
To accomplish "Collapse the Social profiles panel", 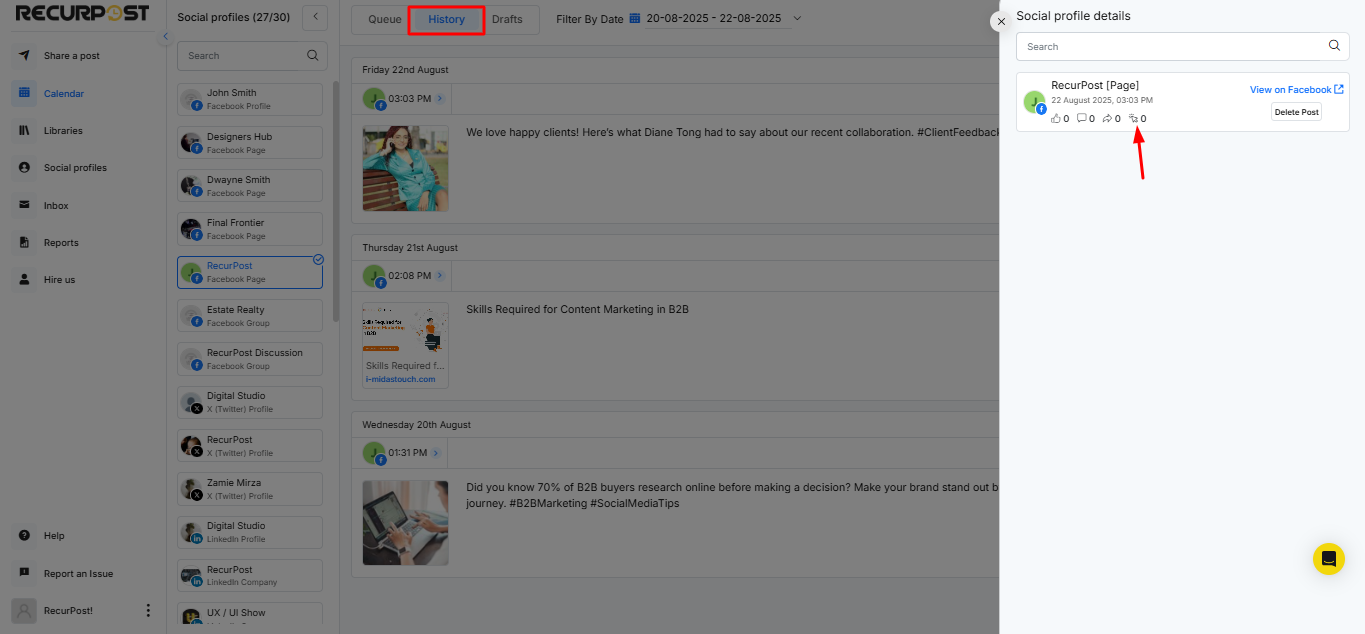I will 314,16.
